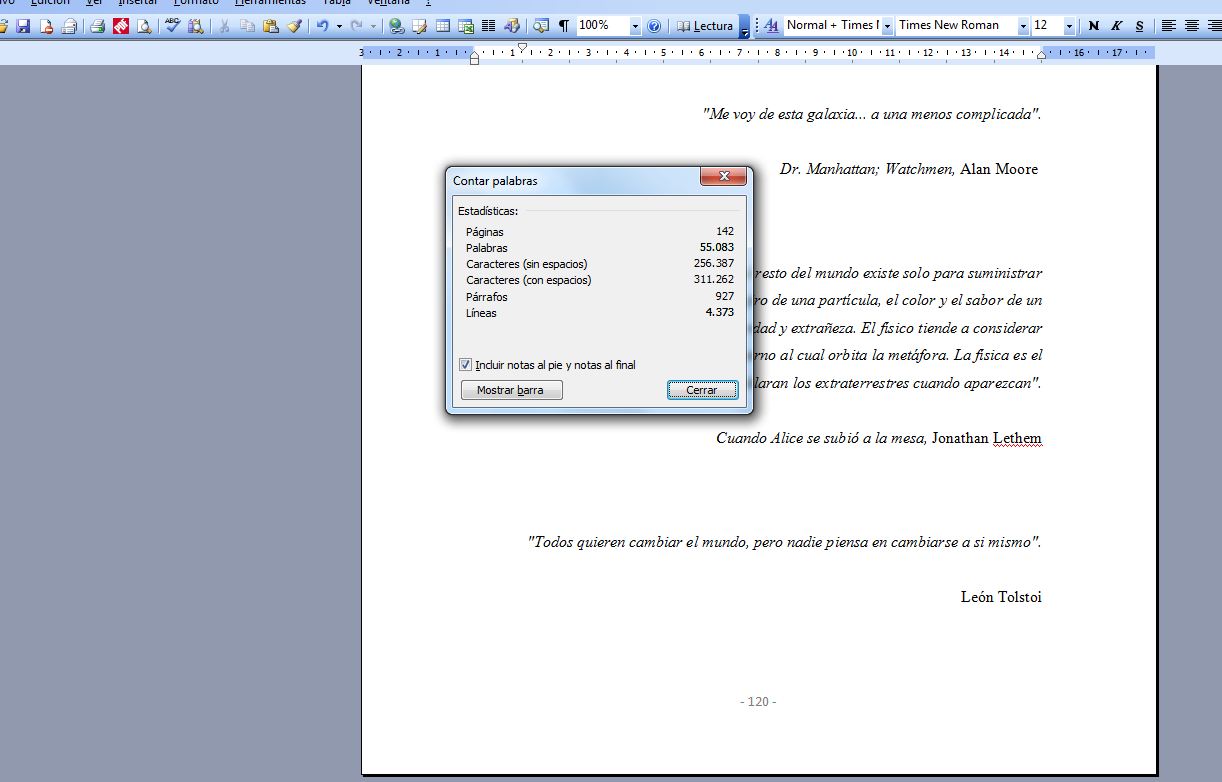Viewport: 1222px width, 782px height.
Task: Toggle Italic with the K button
Action: (1116, 26)
